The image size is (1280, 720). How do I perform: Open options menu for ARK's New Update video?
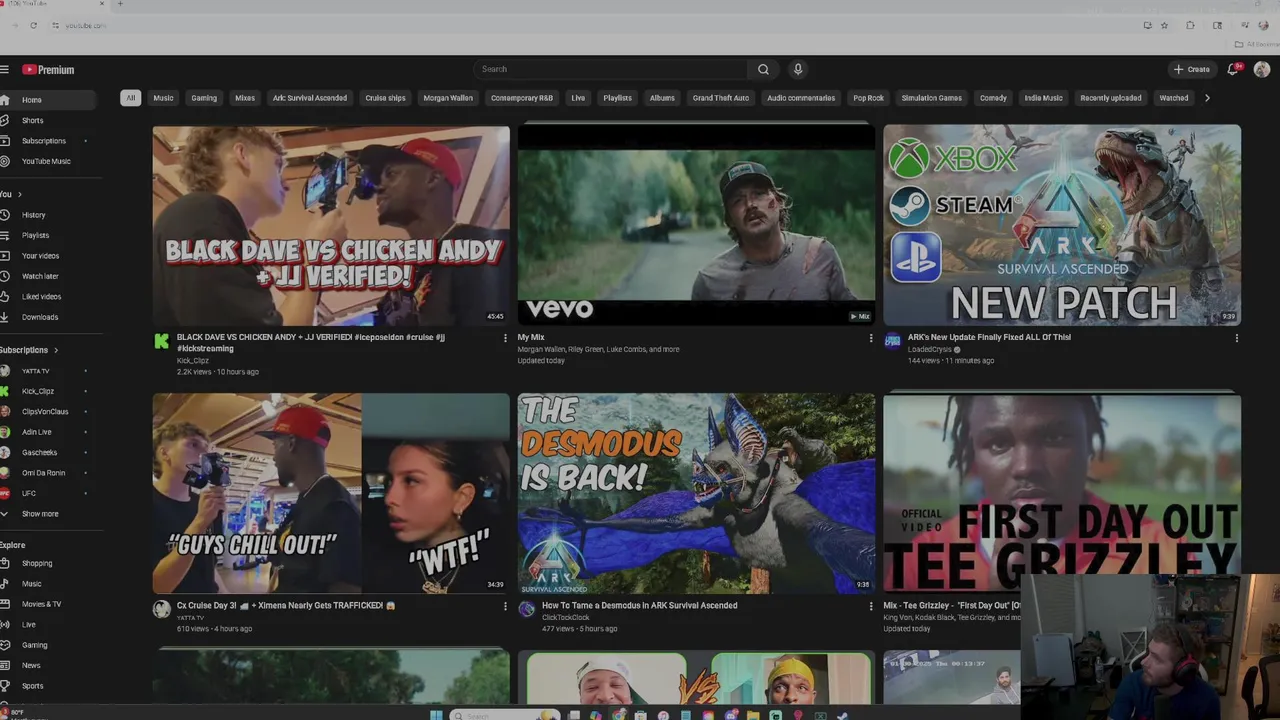click(x=1236, y=338)
